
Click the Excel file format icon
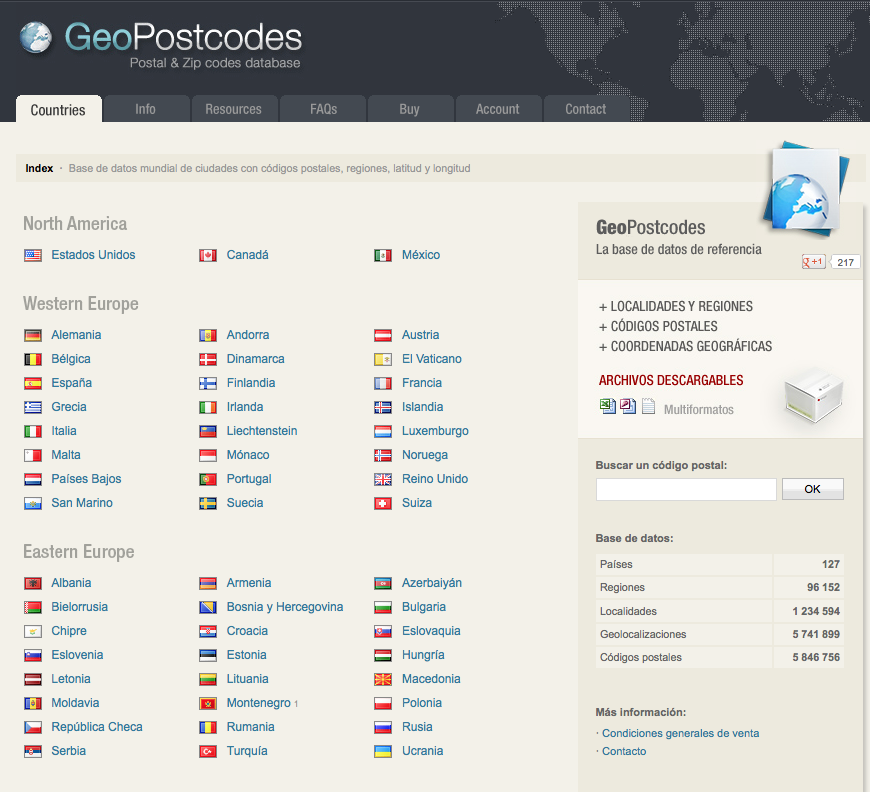608,406
